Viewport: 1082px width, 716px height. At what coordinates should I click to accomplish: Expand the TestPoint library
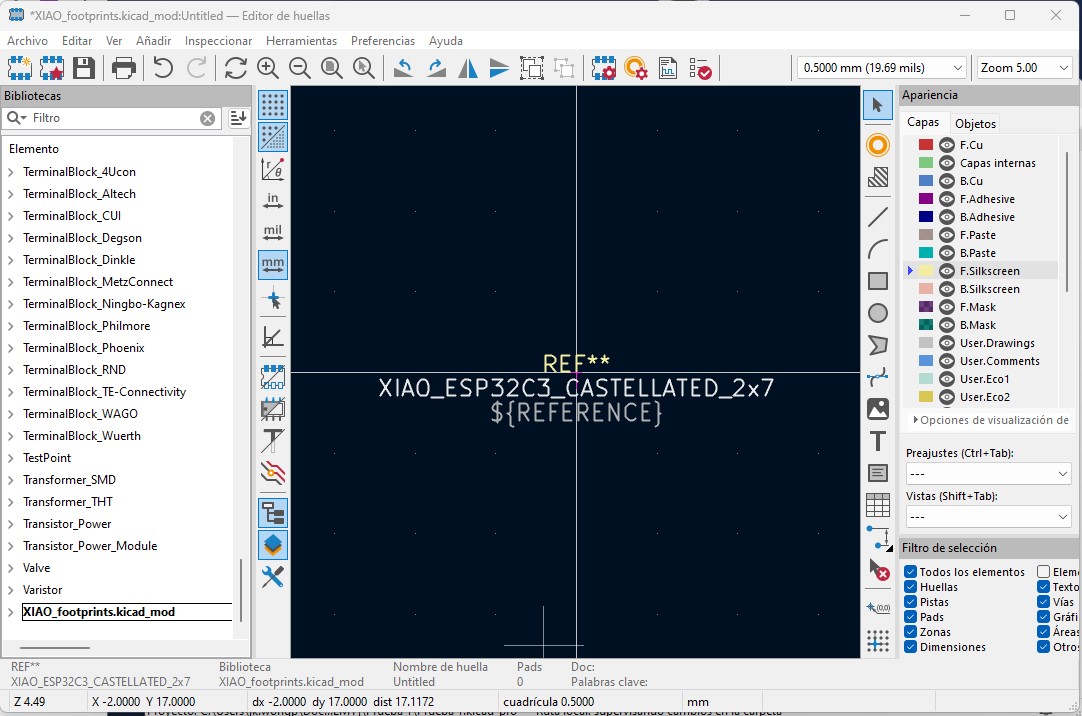(x=10, y=458)
